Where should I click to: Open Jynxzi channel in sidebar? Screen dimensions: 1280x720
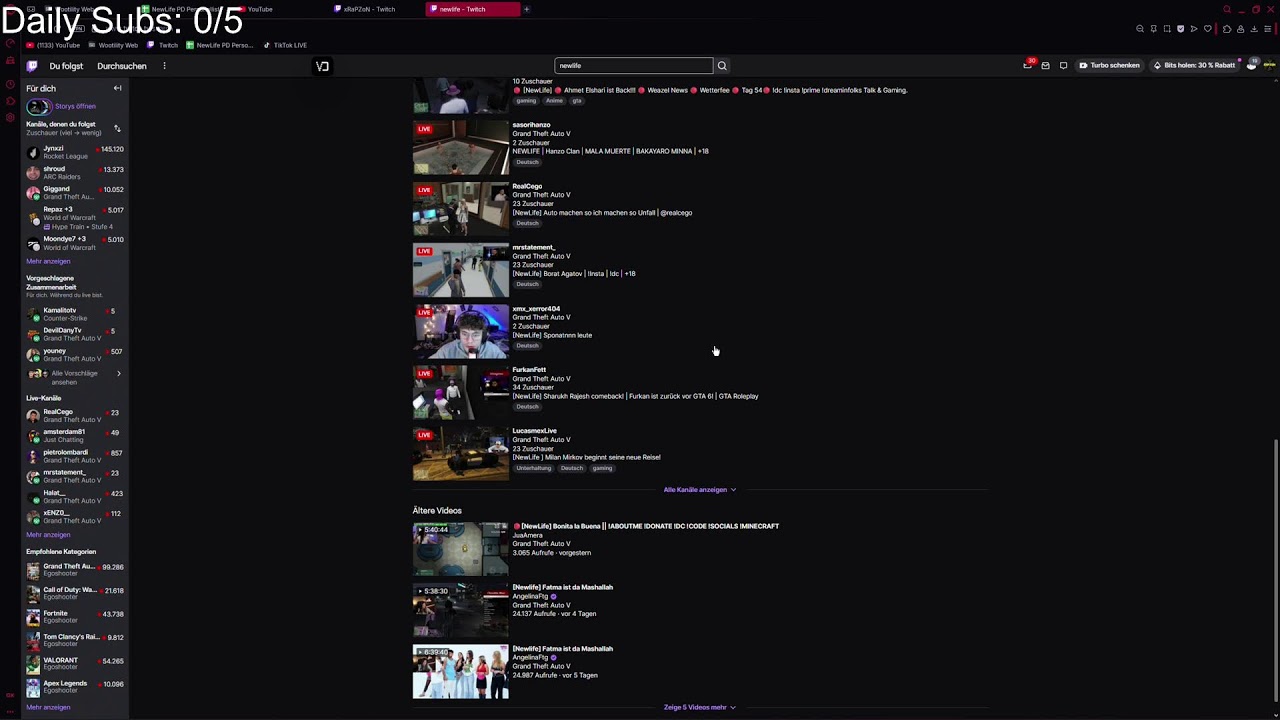pyautogui.click(x=76, y=152)
